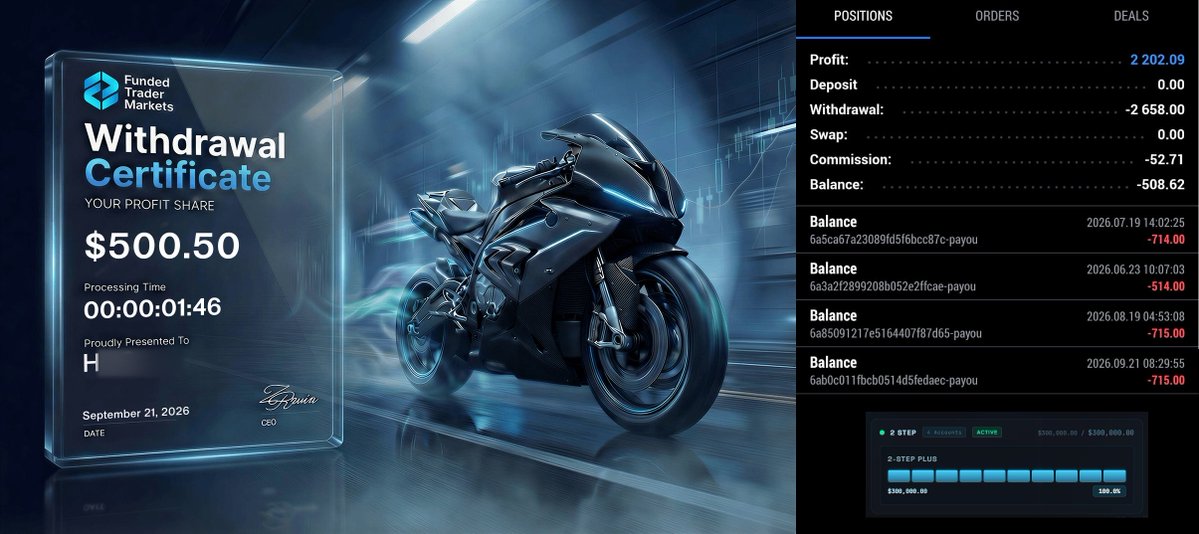Screen dimensions: 1199x534
Task: Click the $300,000.00 / $300,000.00 account total
Action: click(x=1086, y=432)
